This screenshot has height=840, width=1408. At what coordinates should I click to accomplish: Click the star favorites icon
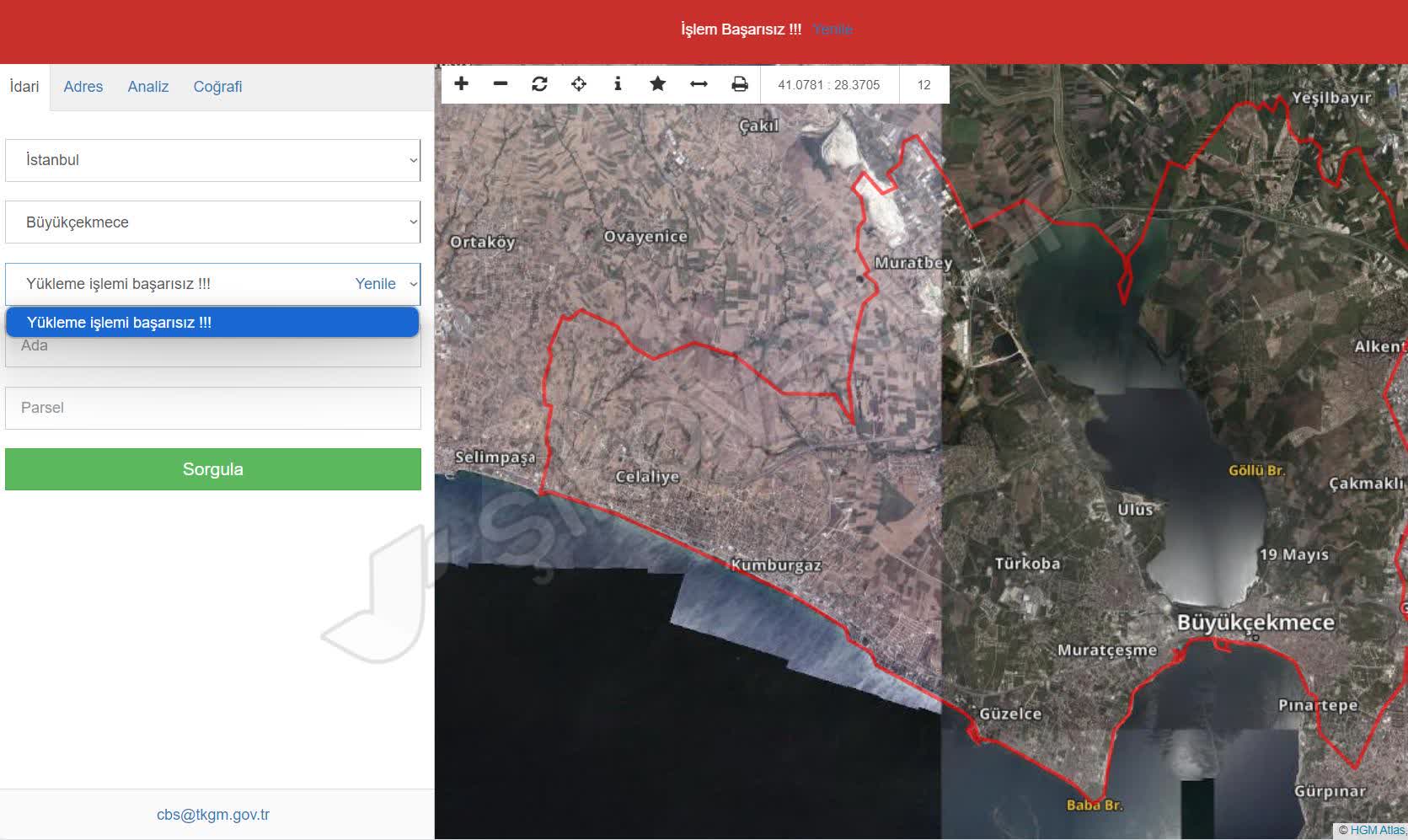pos(657,84)
